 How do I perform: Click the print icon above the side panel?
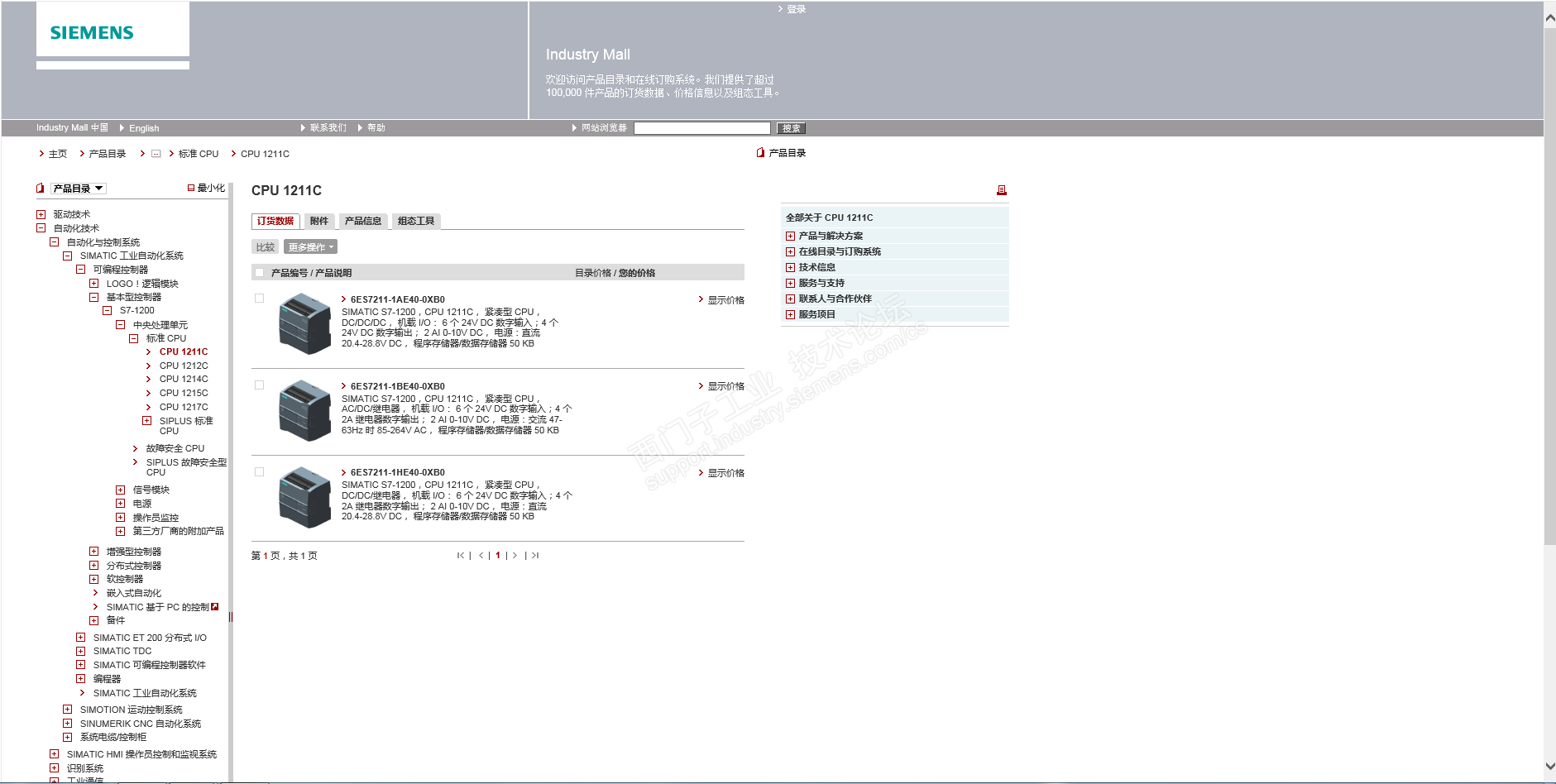tap(1002, 190)
